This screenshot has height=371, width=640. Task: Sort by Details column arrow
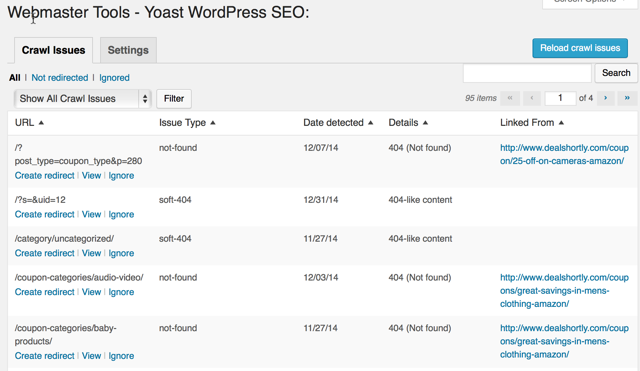click(425, 123)
